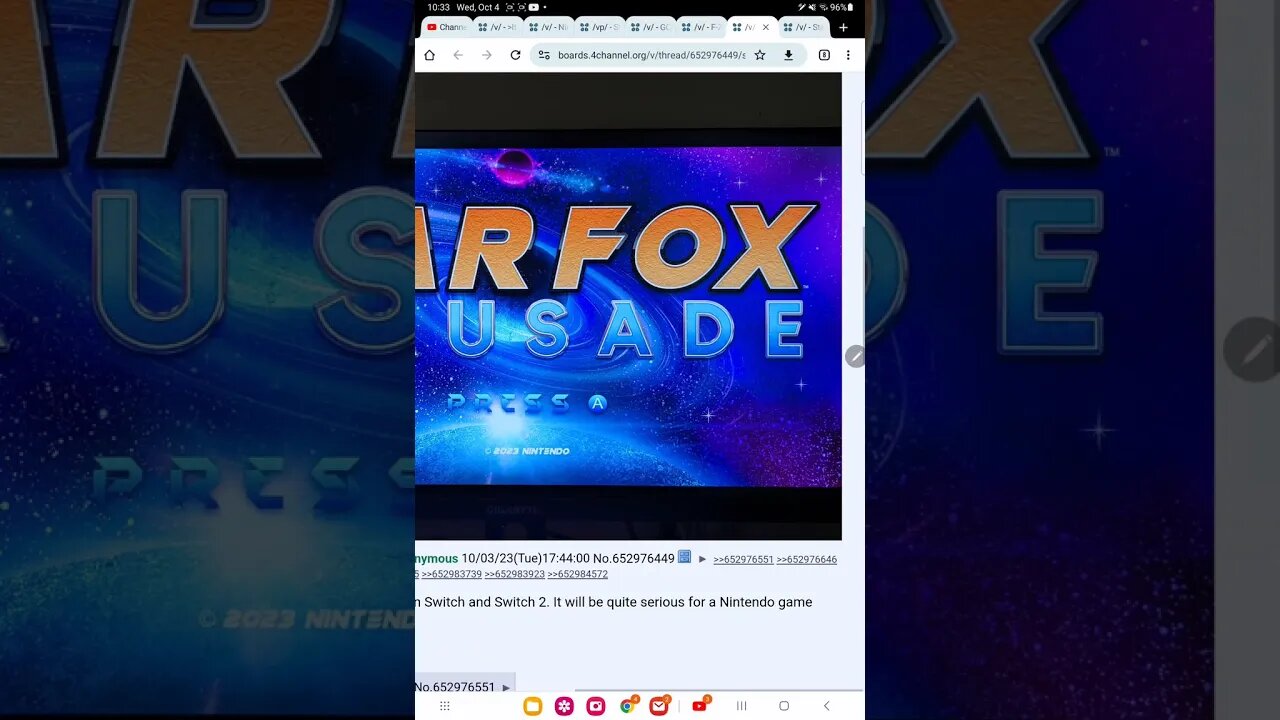The height and width of the screenshot is (720, 1280).
Task: Open site settings icon in address bar
Action: point(544,55)
